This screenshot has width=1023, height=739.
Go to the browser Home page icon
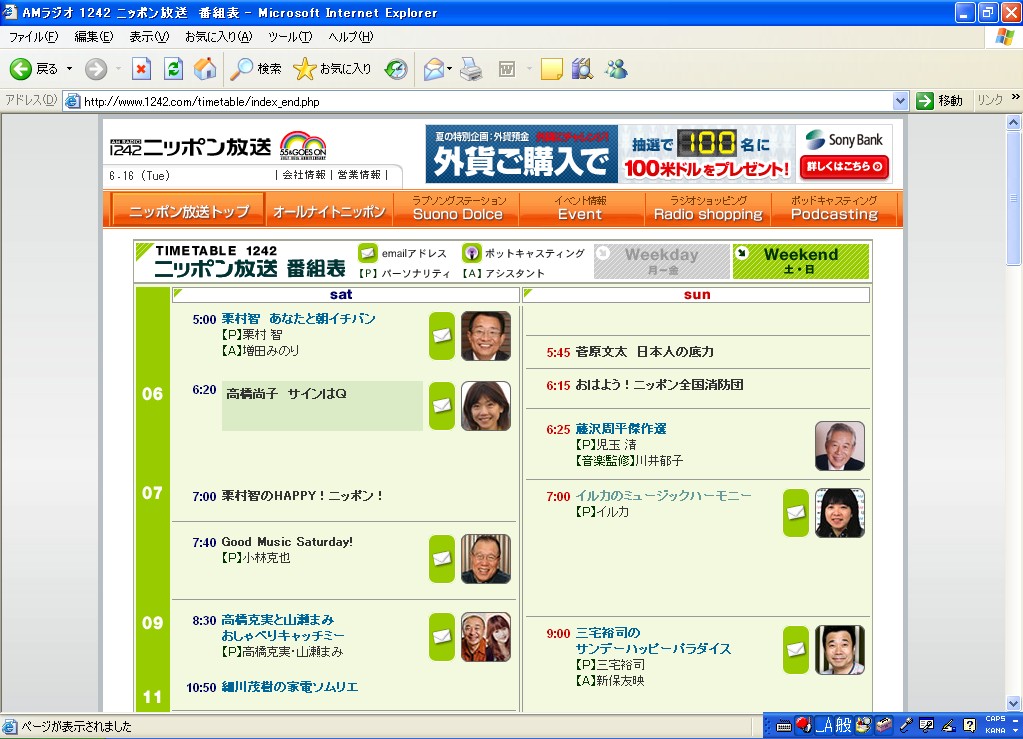click(205, 69)
